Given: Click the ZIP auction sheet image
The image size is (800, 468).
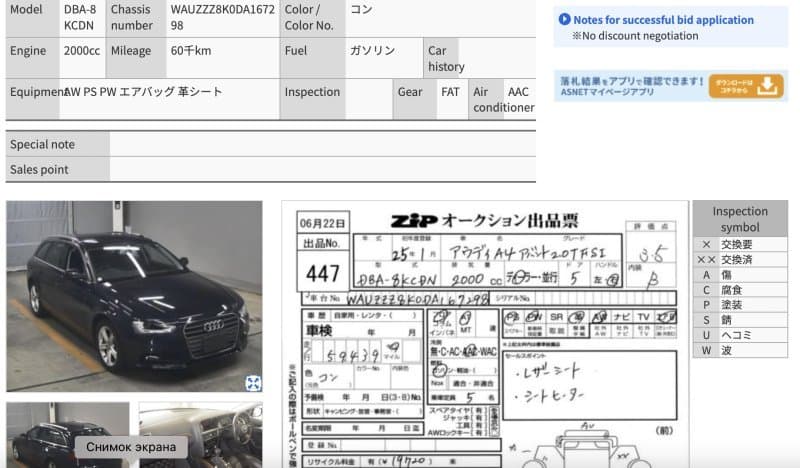Looking at the screenshot, I should [x=485, y=334].
